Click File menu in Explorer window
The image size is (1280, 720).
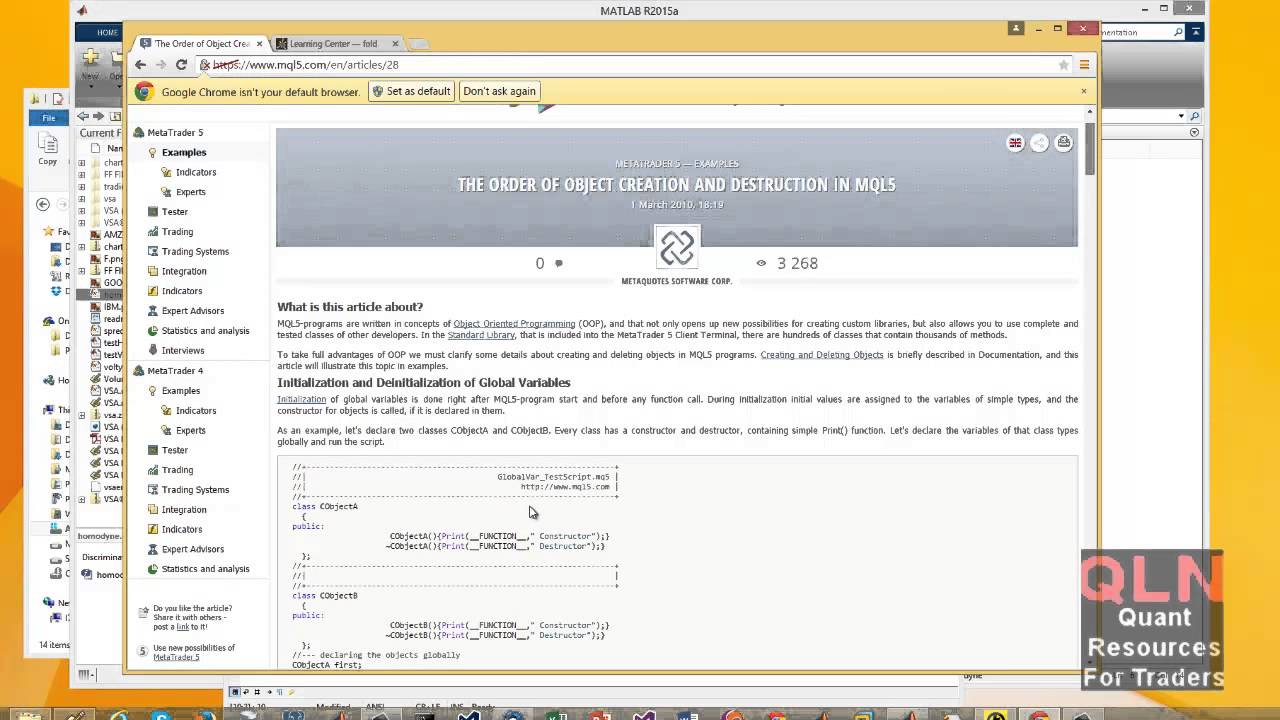pos(48,118)
